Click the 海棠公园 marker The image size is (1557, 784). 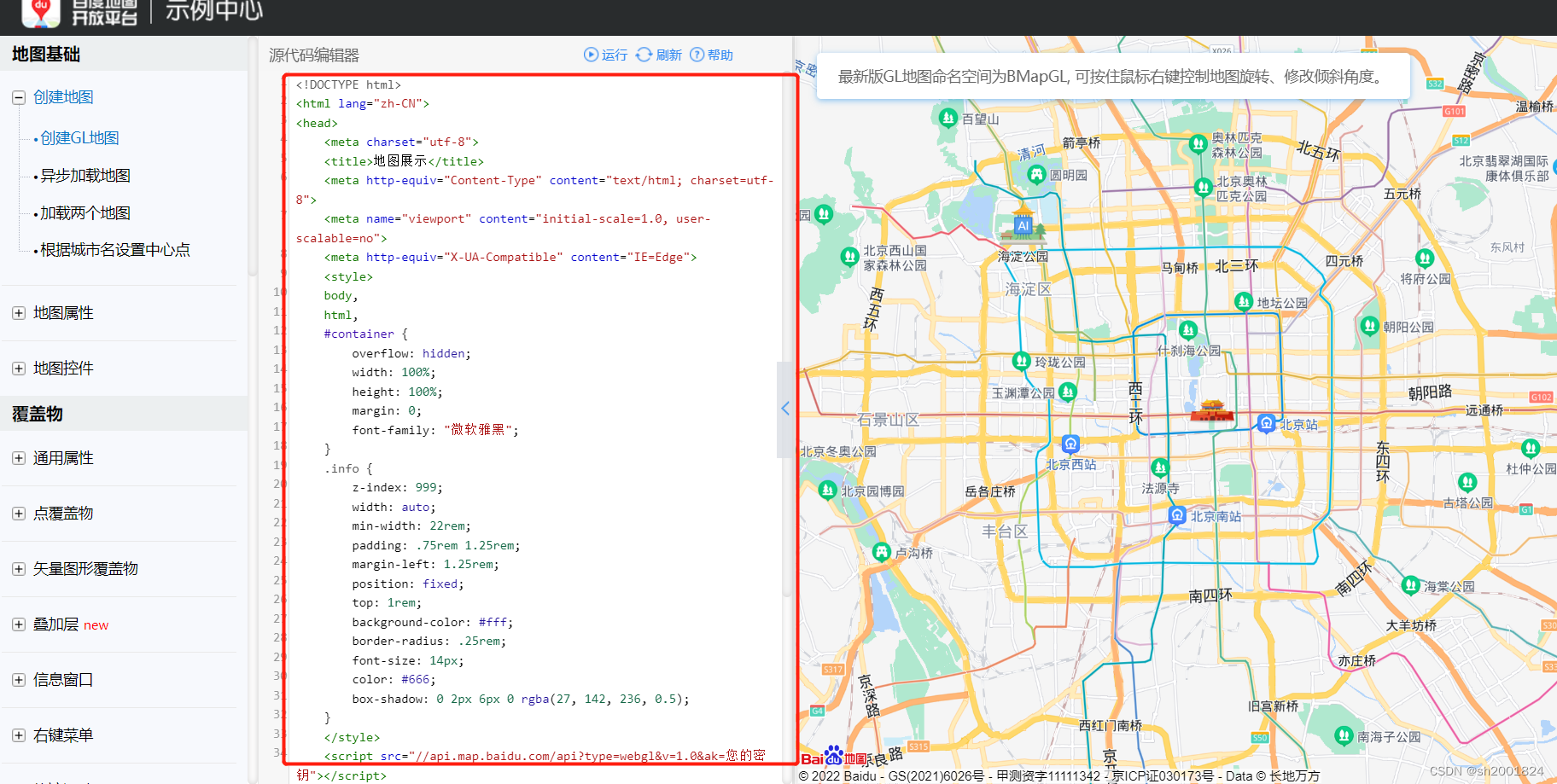1411,585
